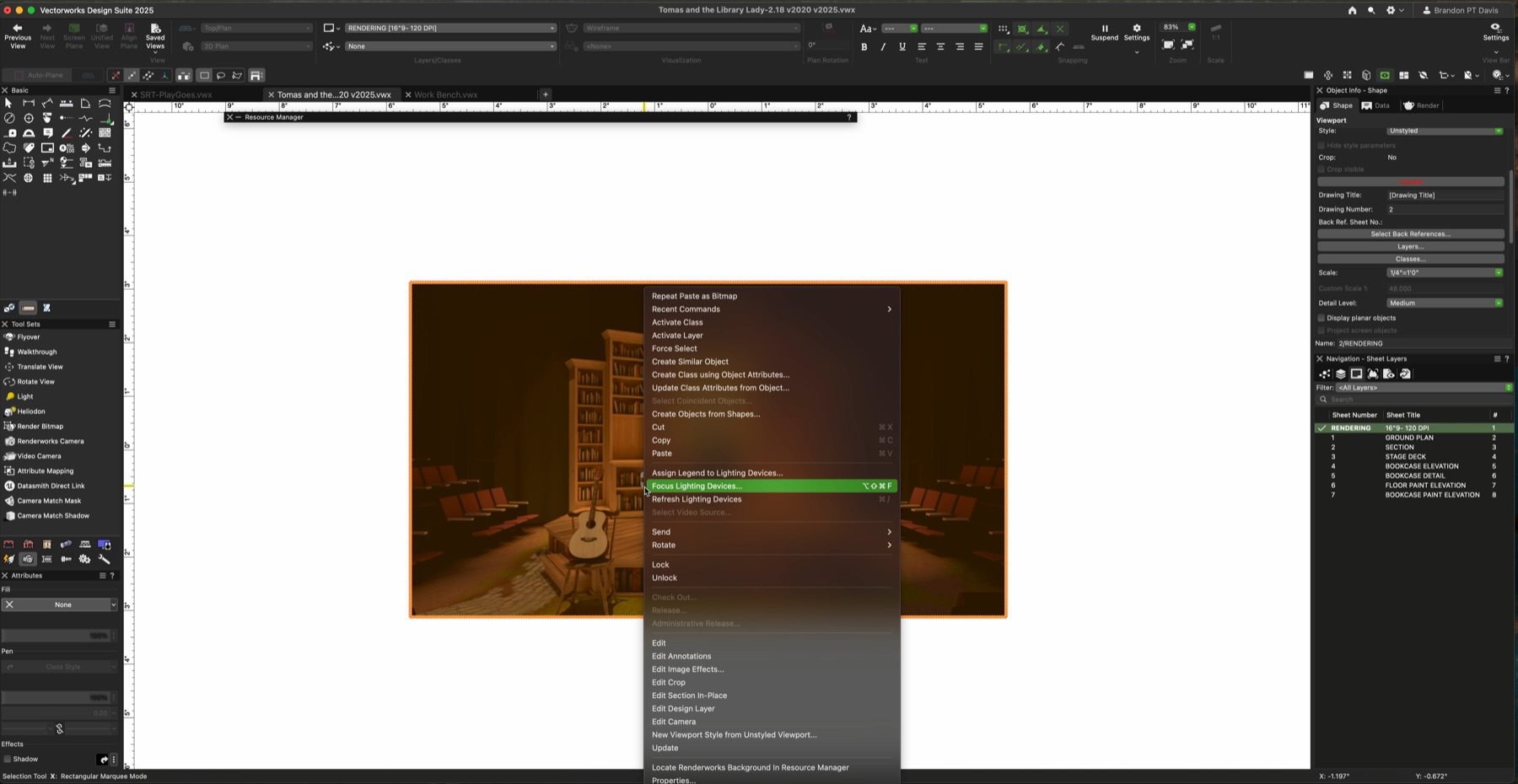Open the Classes dialog via Classes button
The image size is (1518, 784).
click(1409, 259)
